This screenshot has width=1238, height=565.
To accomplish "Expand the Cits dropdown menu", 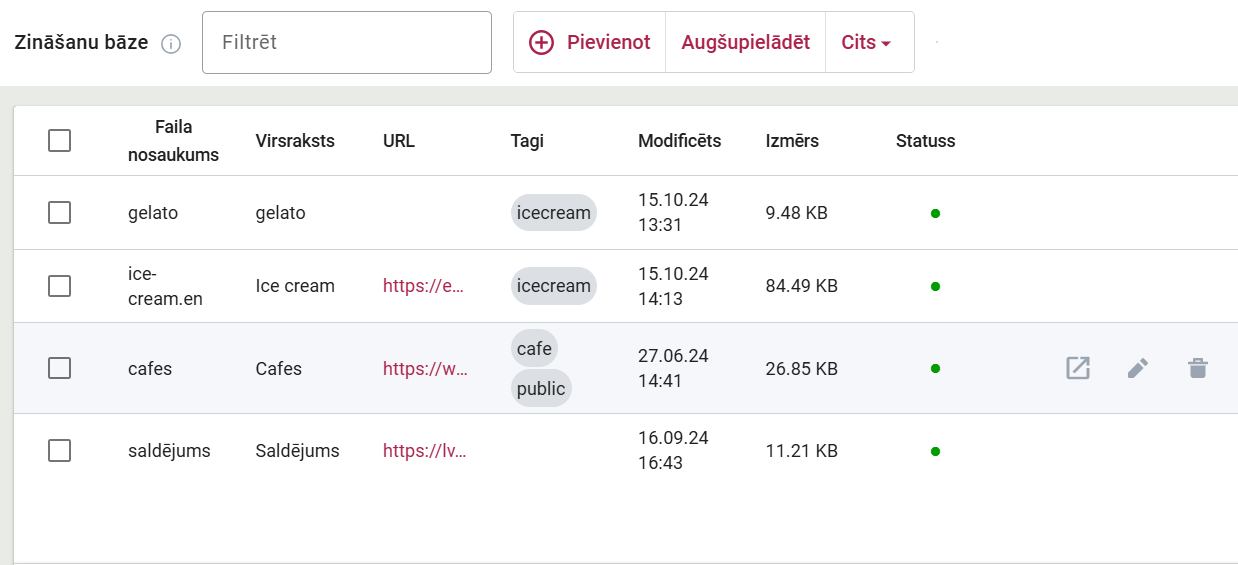I will (x=866, y=42).
